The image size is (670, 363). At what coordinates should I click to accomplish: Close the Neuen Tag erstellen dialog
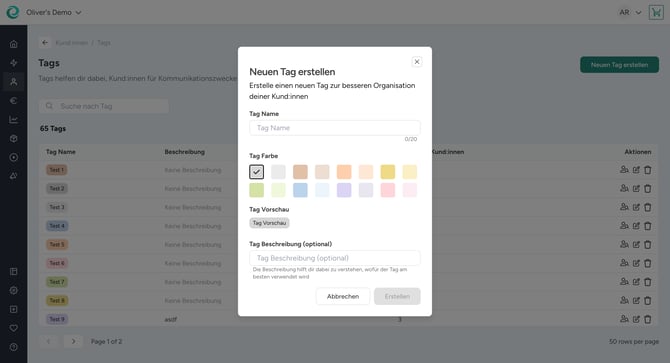coord(417,61)
